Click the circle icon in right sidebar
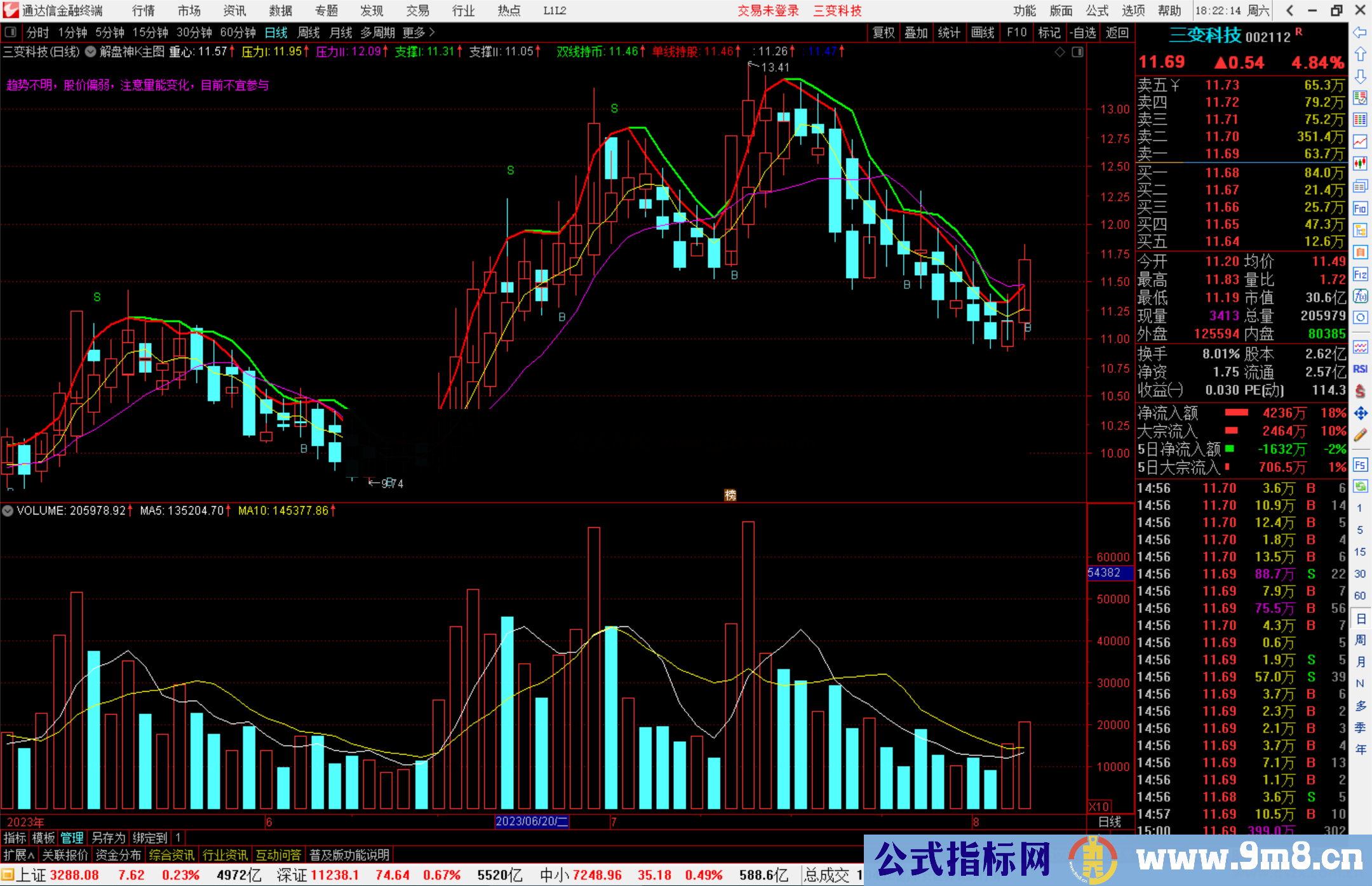Viewport: 1372px width, 886px height. pyautogui.click(x=1360, y=318)
